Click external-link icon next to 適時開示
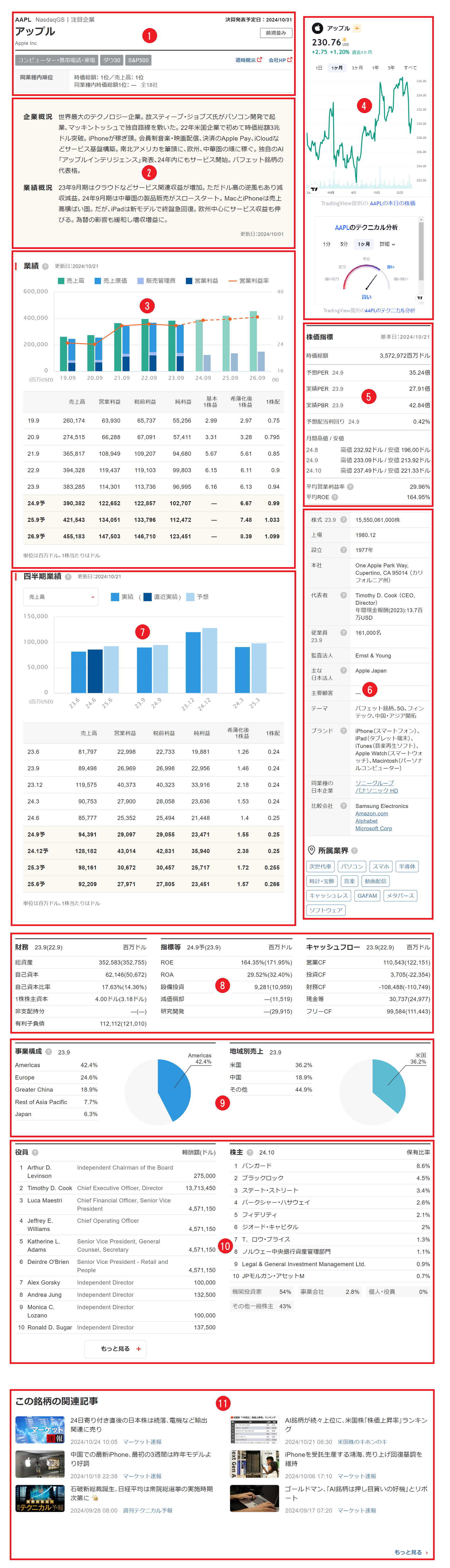This screenshot has width=450, height=1568. click(260, 60)
